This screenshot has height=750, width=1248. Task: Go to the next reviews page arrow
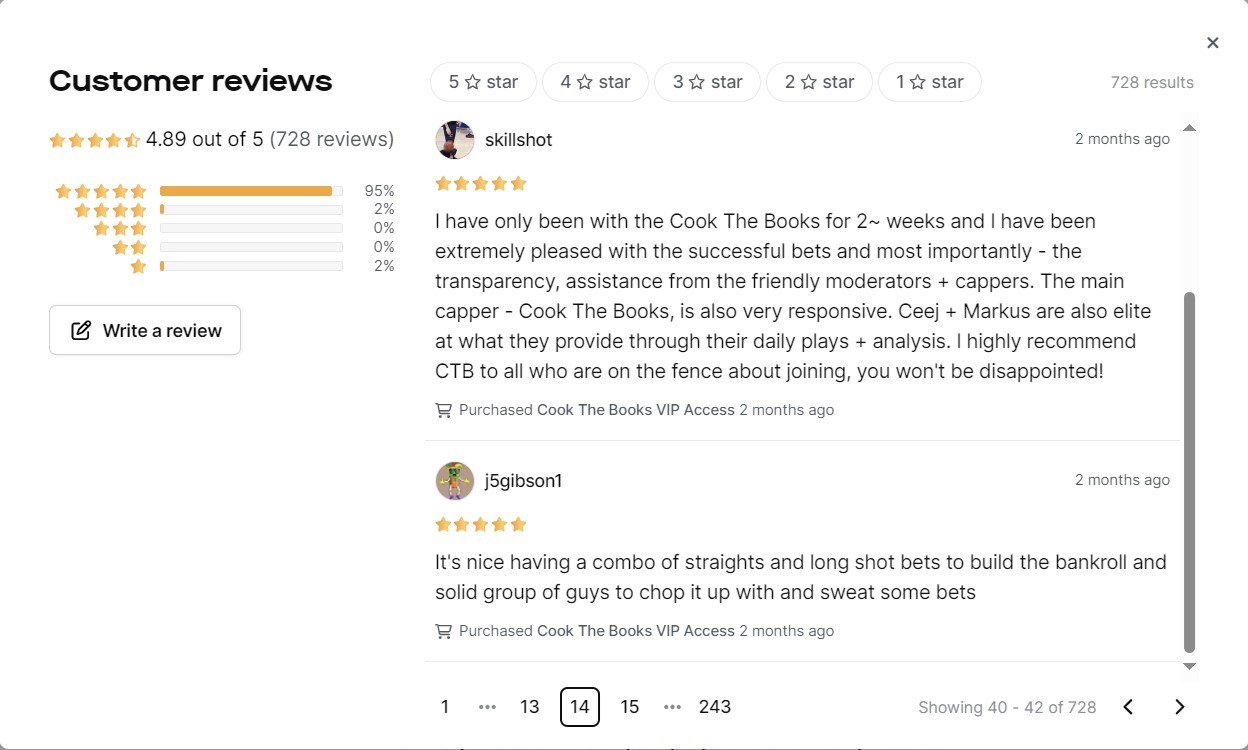1179,707
